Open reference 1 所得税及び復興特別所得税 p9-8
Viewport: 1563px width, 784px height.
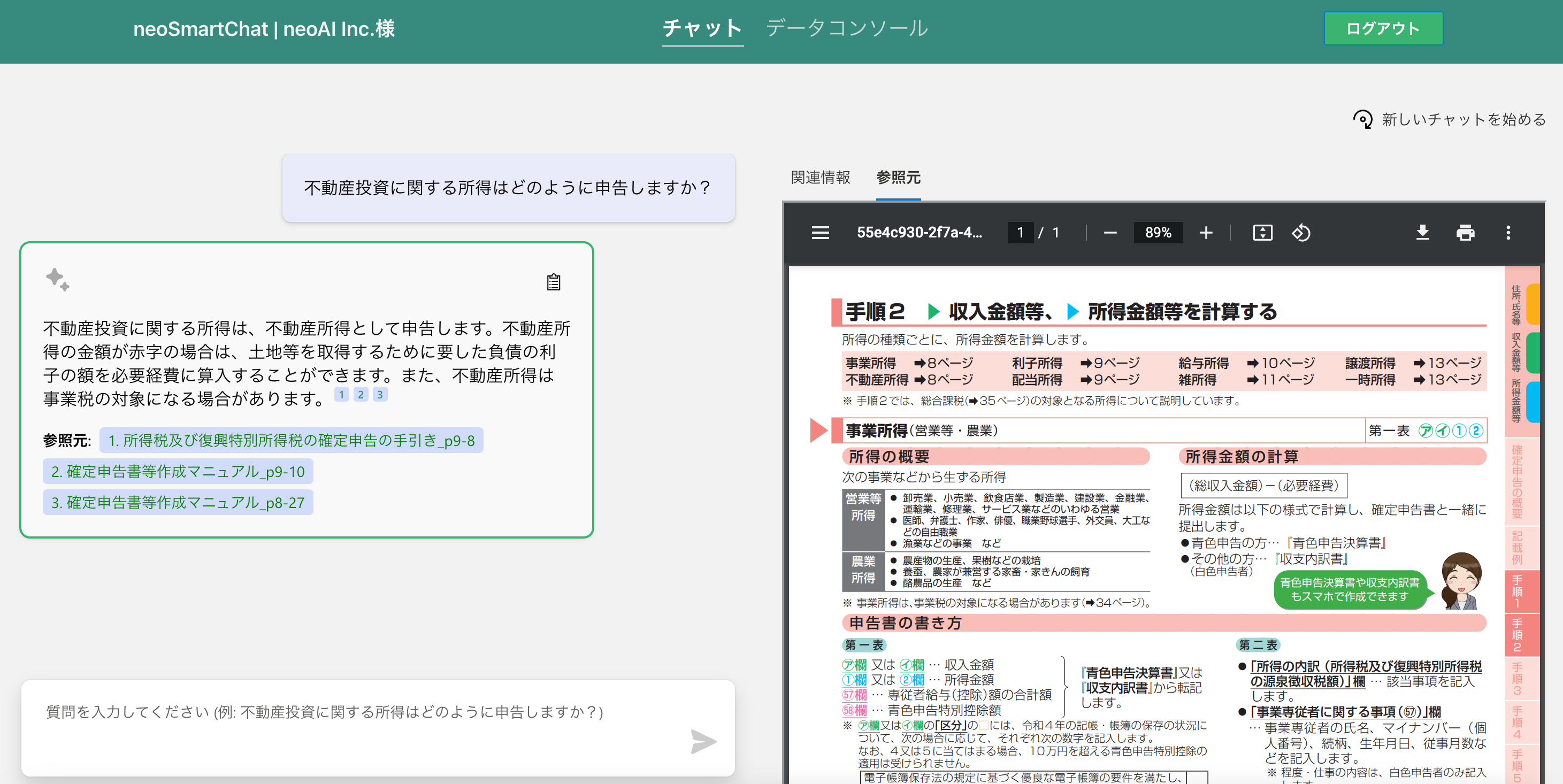click(291, 441)
